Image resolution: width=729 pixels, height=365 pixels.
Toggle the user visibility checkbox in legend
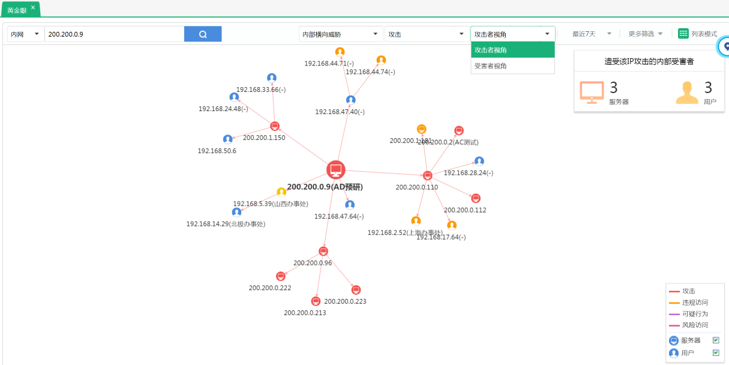tap(716, 353)
